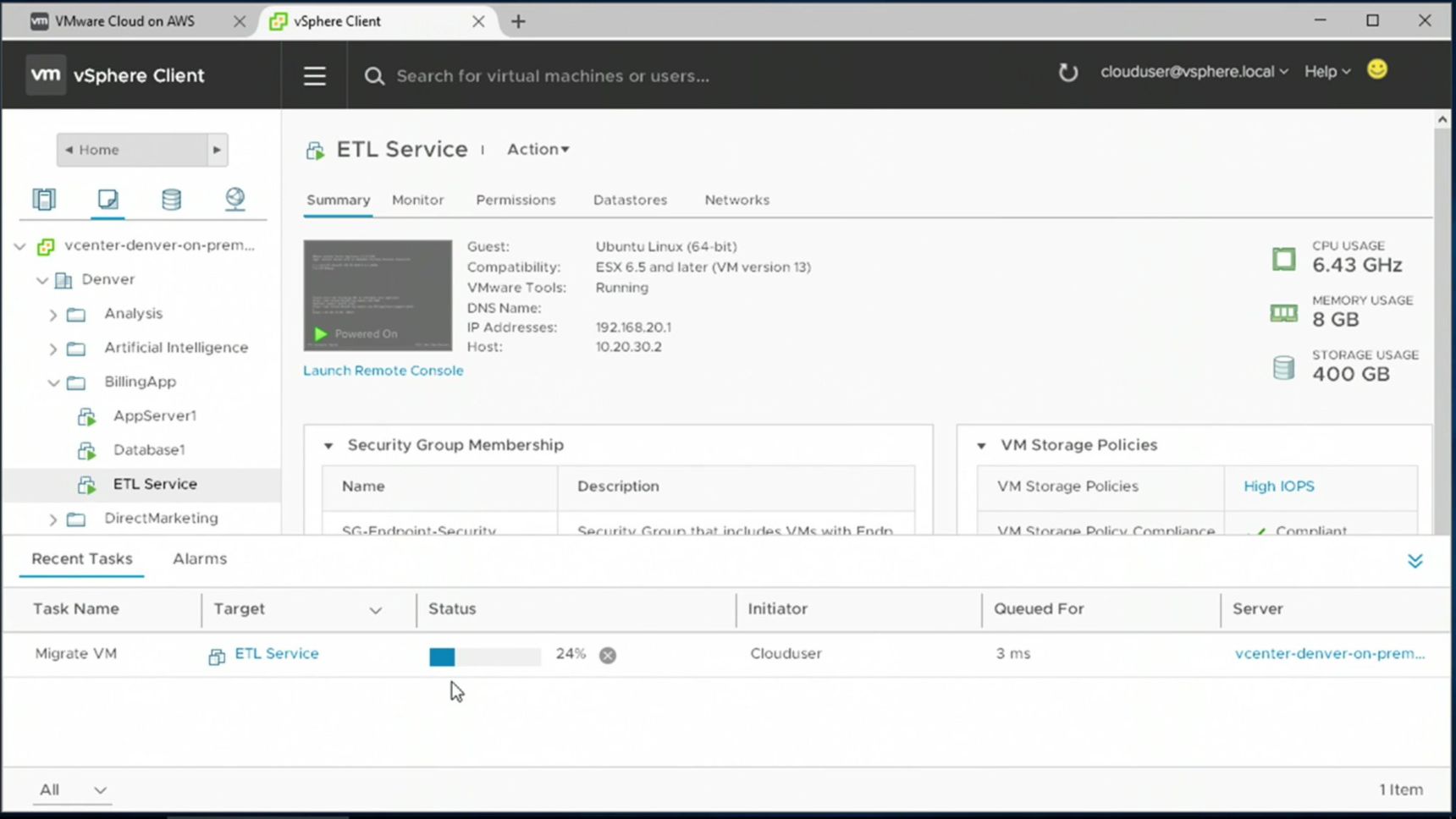Open the Hosts and Clusters view icon

pos(44,199)
